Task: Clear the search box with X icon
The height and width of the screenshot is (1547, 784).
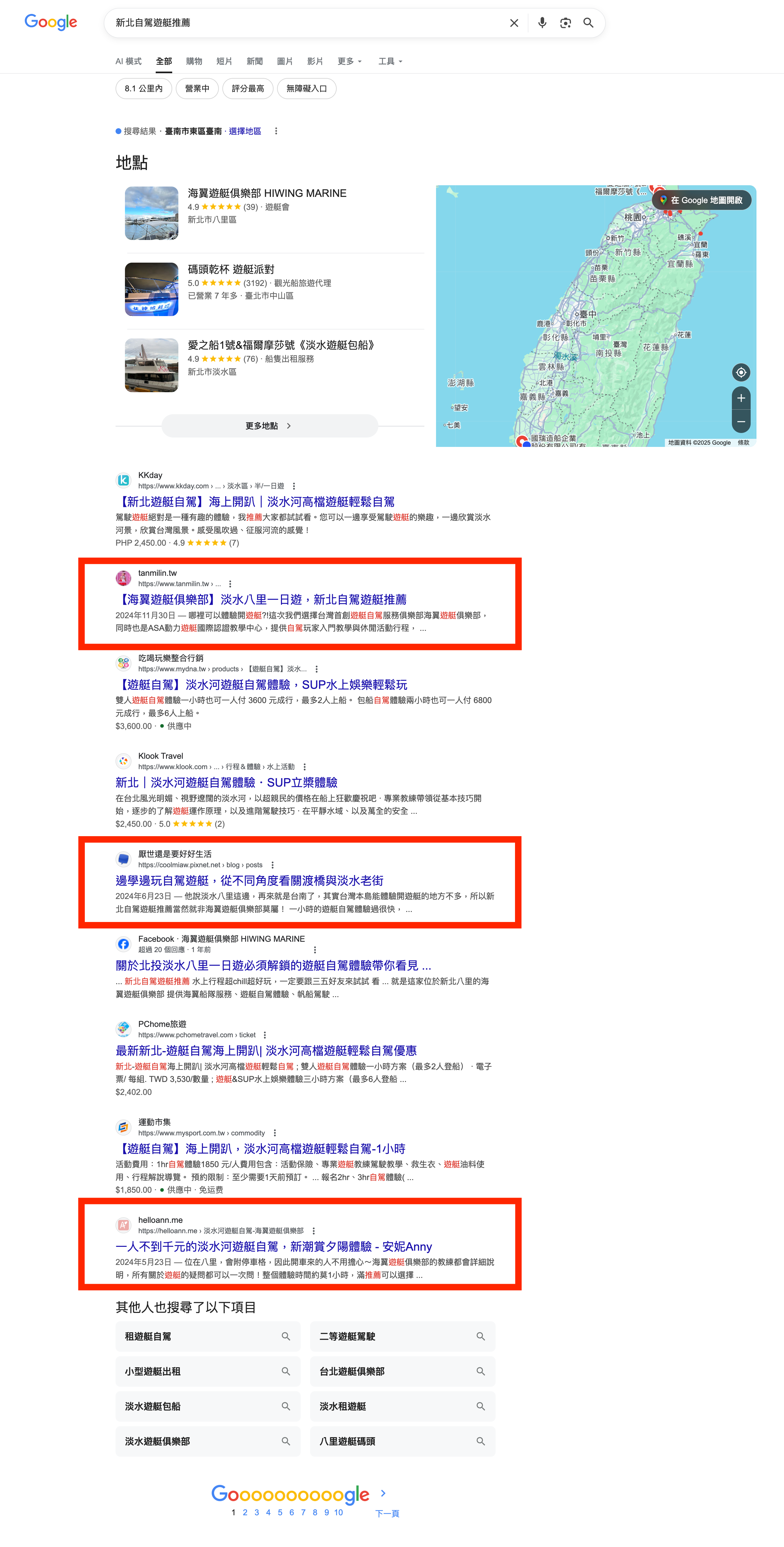Action: 514,23
